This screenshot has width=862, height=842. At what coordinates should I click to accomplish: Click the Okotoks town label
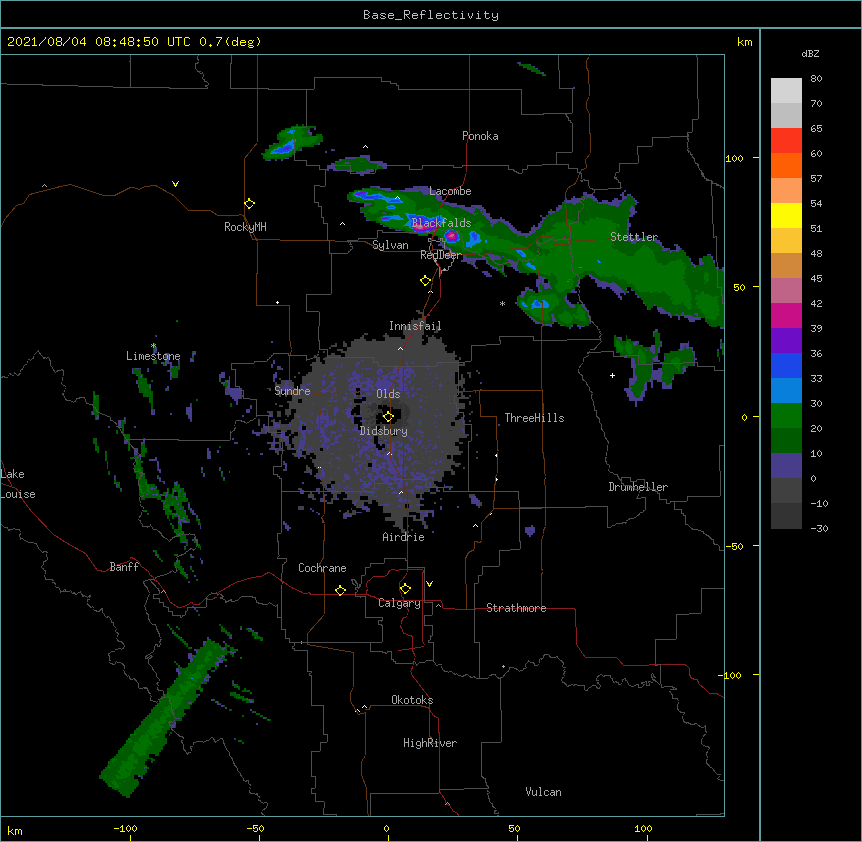click(412, 700)
